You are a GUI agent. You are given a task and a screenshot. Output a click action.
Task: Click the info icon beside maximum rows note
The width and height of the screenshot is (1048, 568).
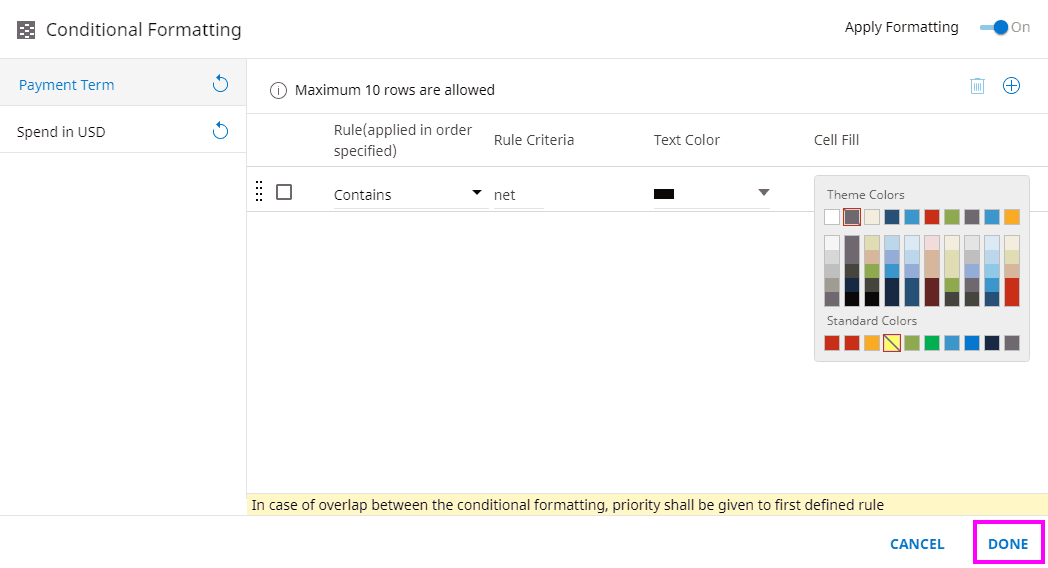[278, 90]
